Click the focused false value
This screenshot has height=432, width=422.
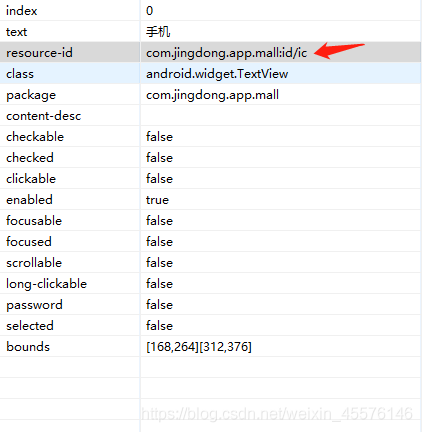(159, 242)
